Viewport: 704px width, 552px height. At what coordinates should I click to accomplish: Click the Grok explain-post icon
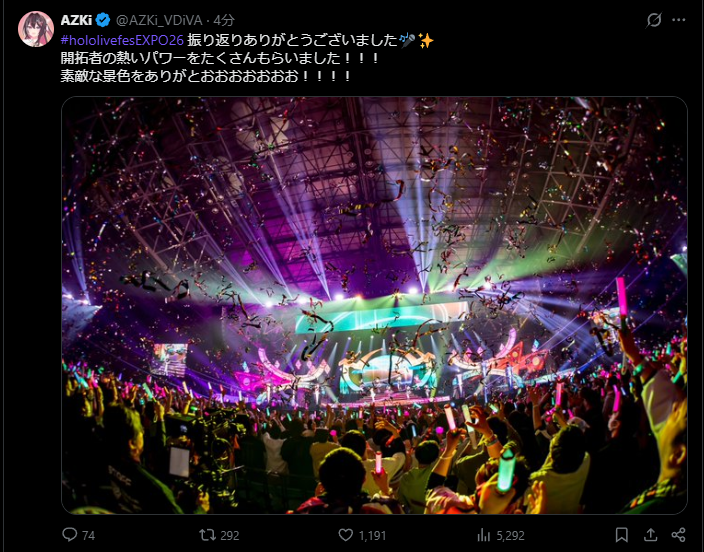(x=654, y=20)
